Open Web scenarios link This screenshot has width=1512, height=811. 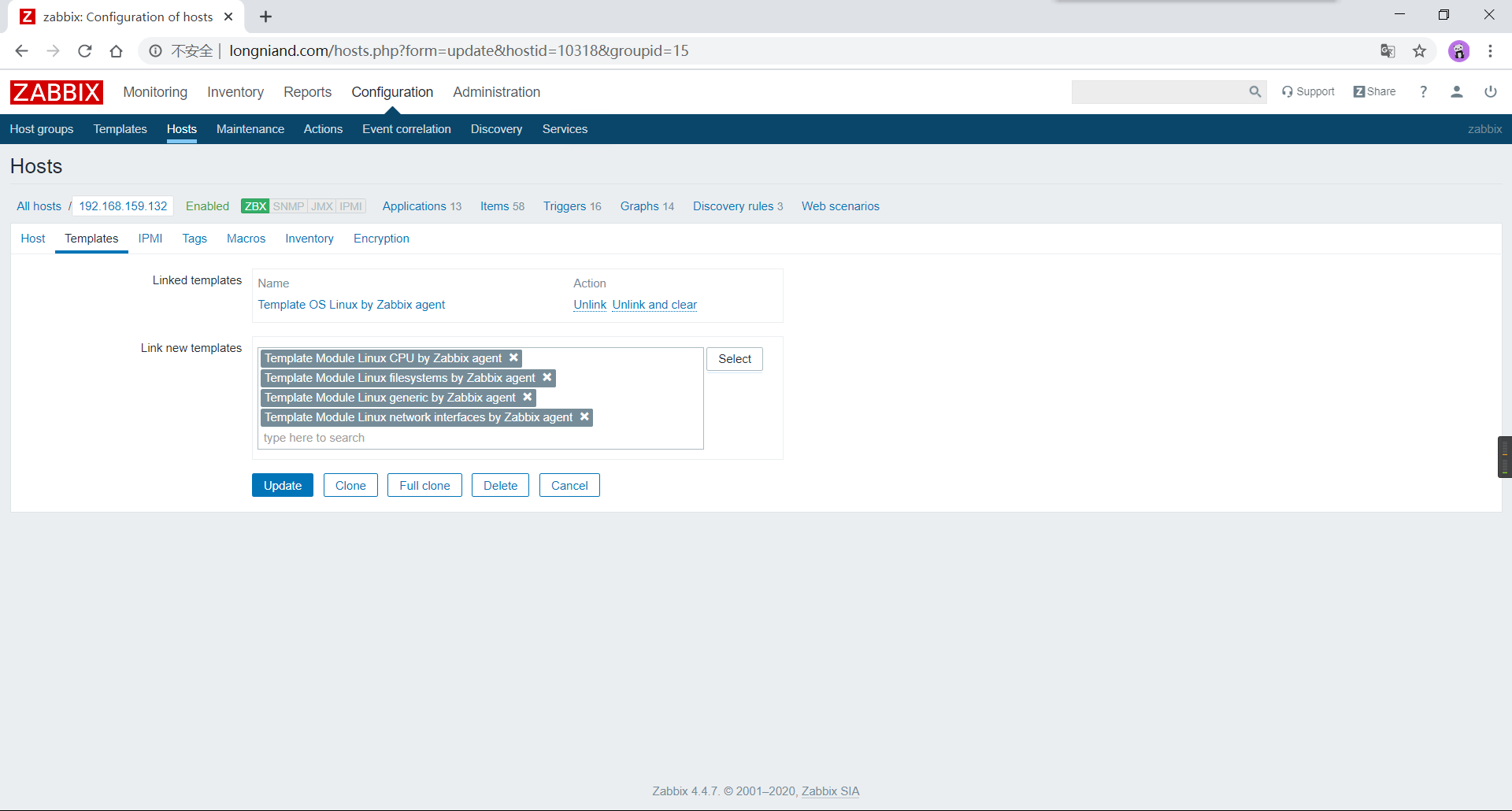point(840,206)
